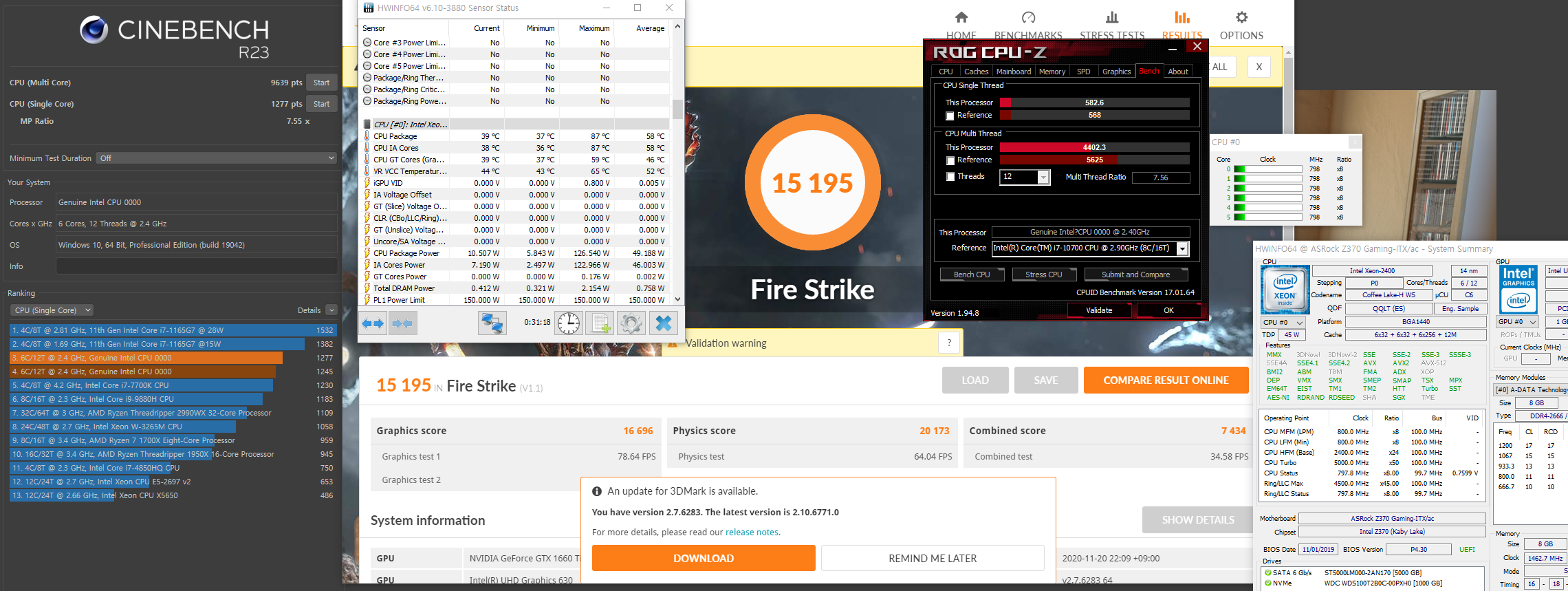The height and width of the screenshot is (591, 1568).
Task: Minimize the ROG CPU-Z window
Action: 1173,47
